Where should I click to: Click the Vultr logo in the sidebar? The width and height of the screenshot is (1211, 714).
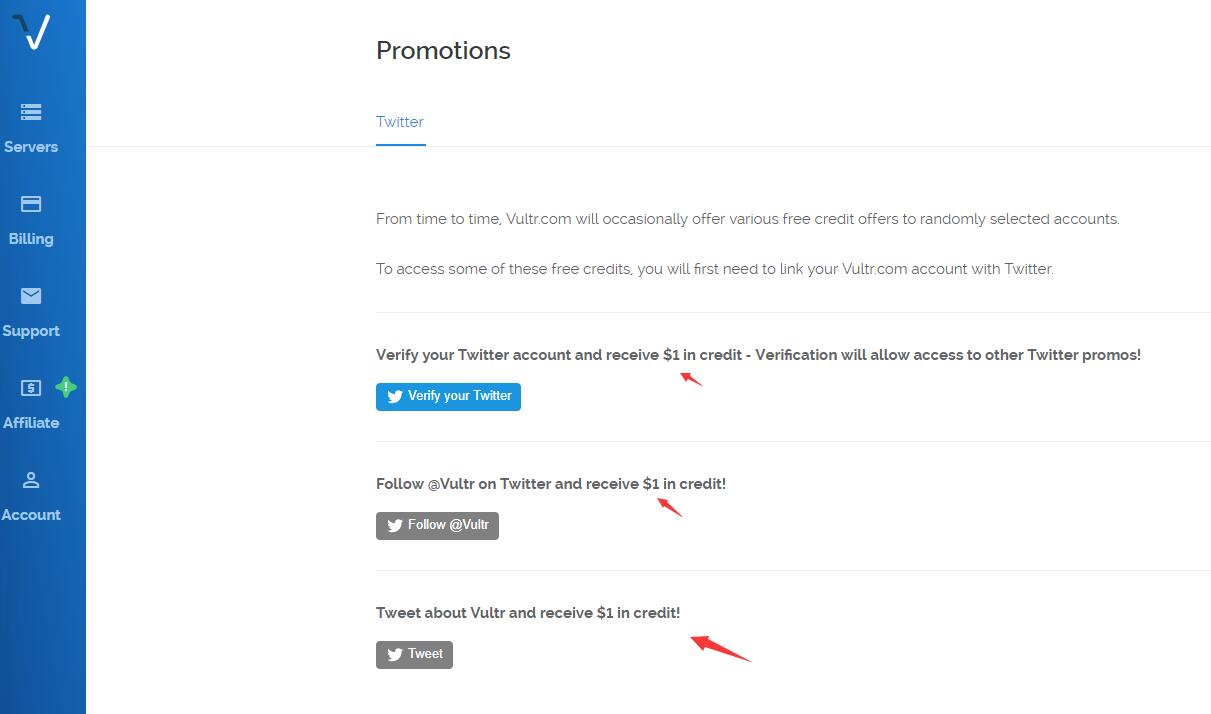(x=32, y=31)
